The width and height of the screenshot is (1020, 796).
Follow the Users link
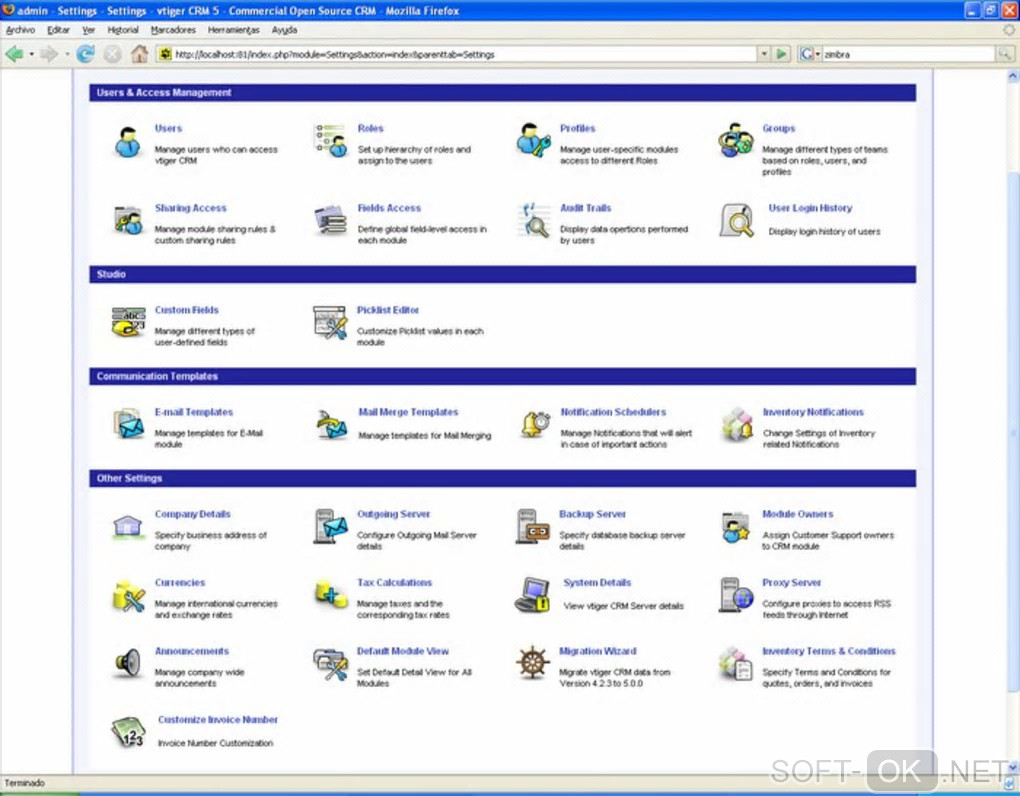click(x=168, y=128)
